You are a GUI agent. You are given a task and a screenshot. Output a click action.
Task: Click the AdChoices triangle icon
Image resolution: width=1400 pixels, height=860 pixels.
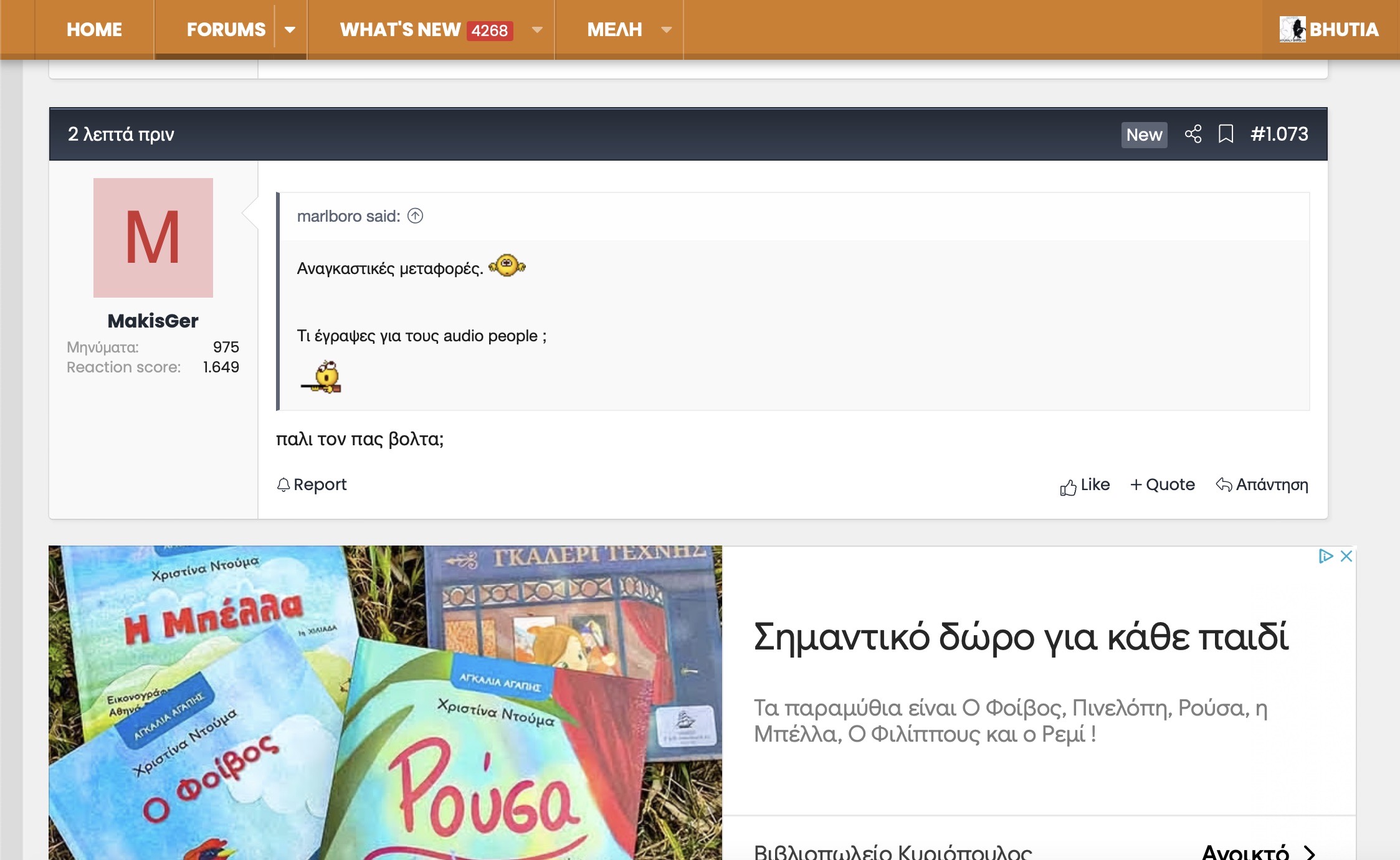[x=1325, y=556]
